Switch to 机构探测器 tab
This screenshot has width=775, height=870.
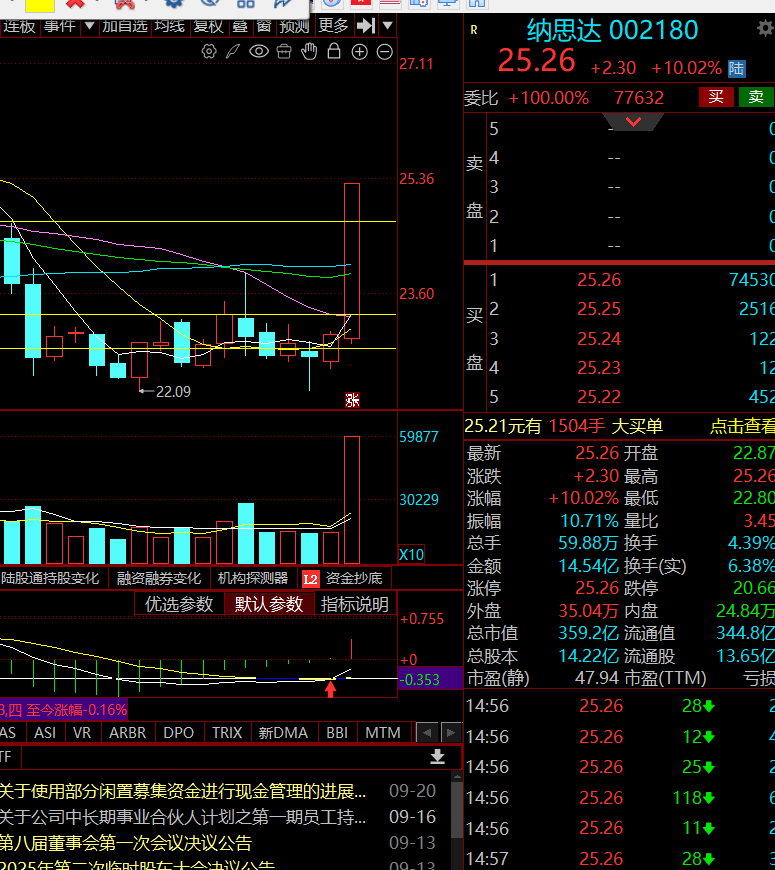coord(253,579)
